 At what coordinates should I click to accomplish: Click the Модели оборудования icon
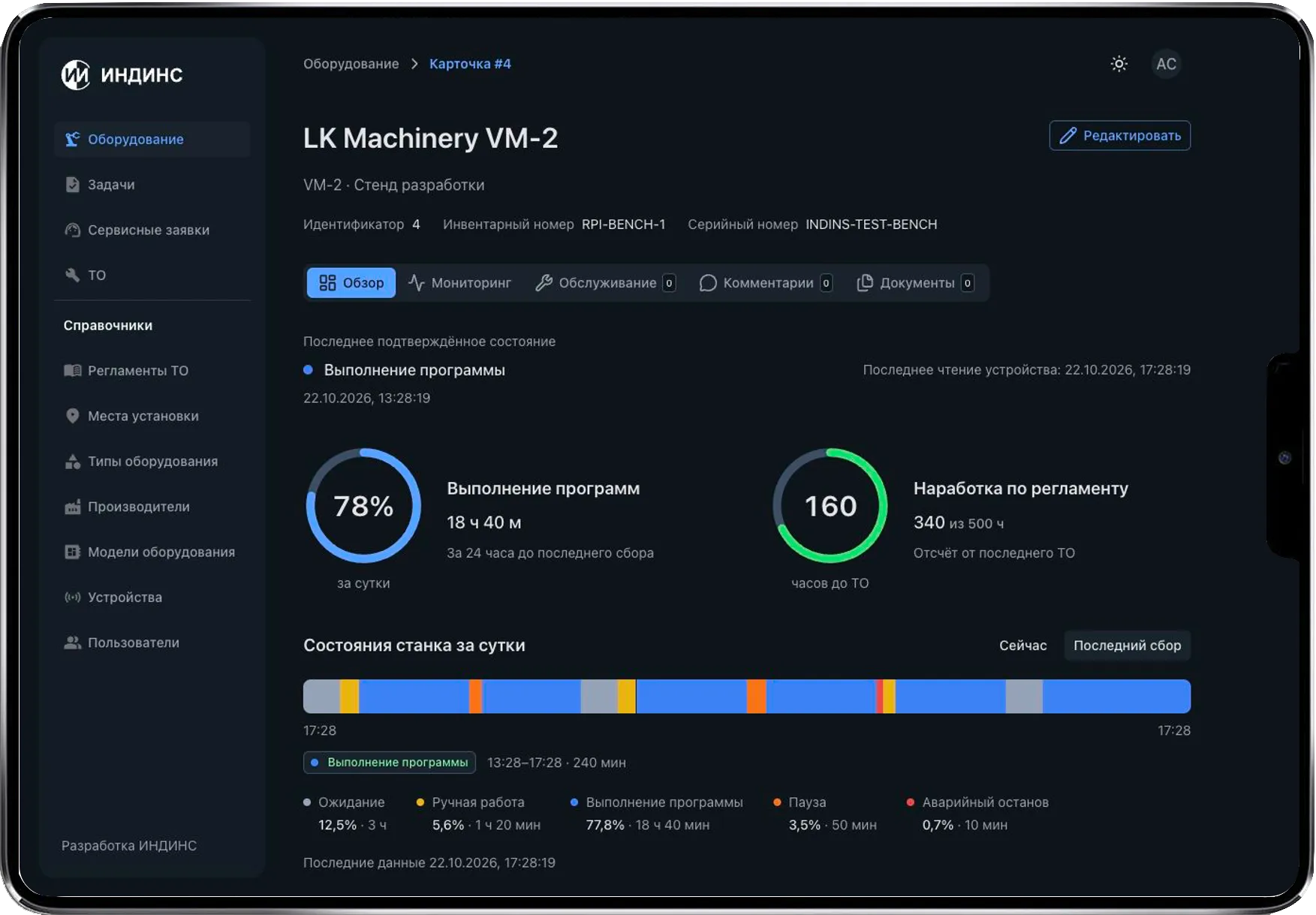[x=72, y=552]
